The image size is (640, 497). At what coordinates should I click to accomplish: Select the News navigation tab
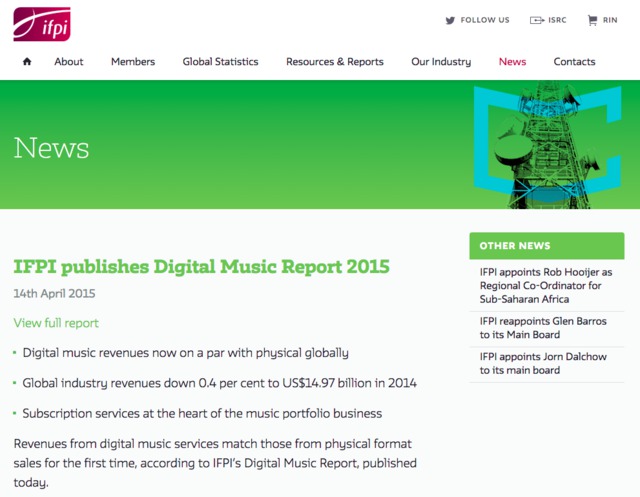coord(512,62)
